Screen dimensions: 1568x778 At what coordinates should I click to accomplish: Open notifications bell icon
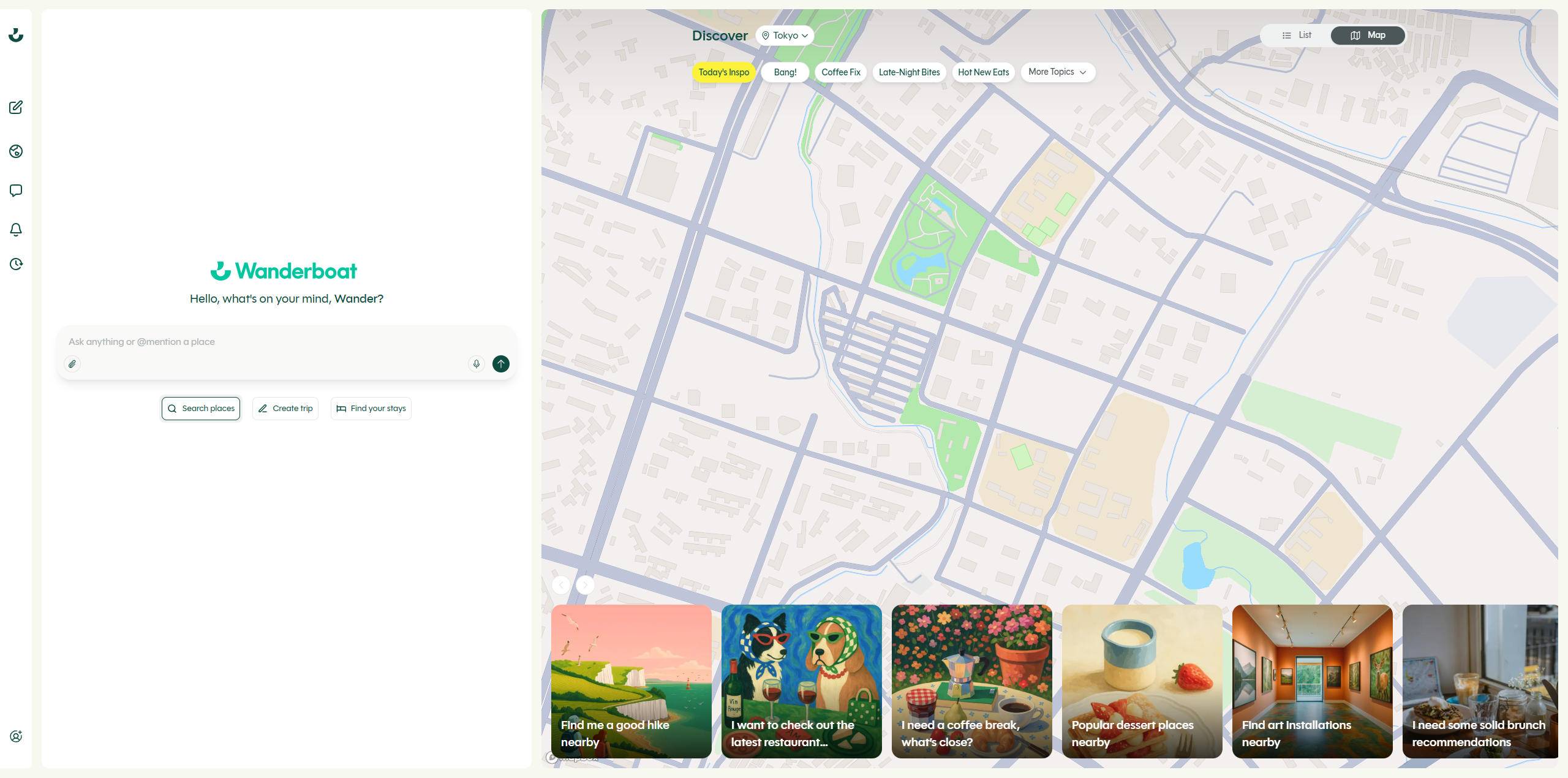coord(16,230)
